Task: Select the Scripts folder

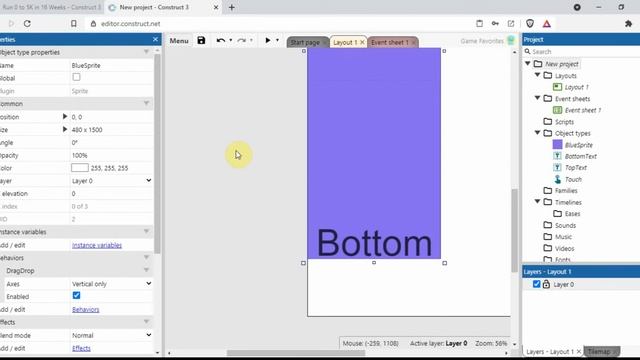Action: (564, 122)
